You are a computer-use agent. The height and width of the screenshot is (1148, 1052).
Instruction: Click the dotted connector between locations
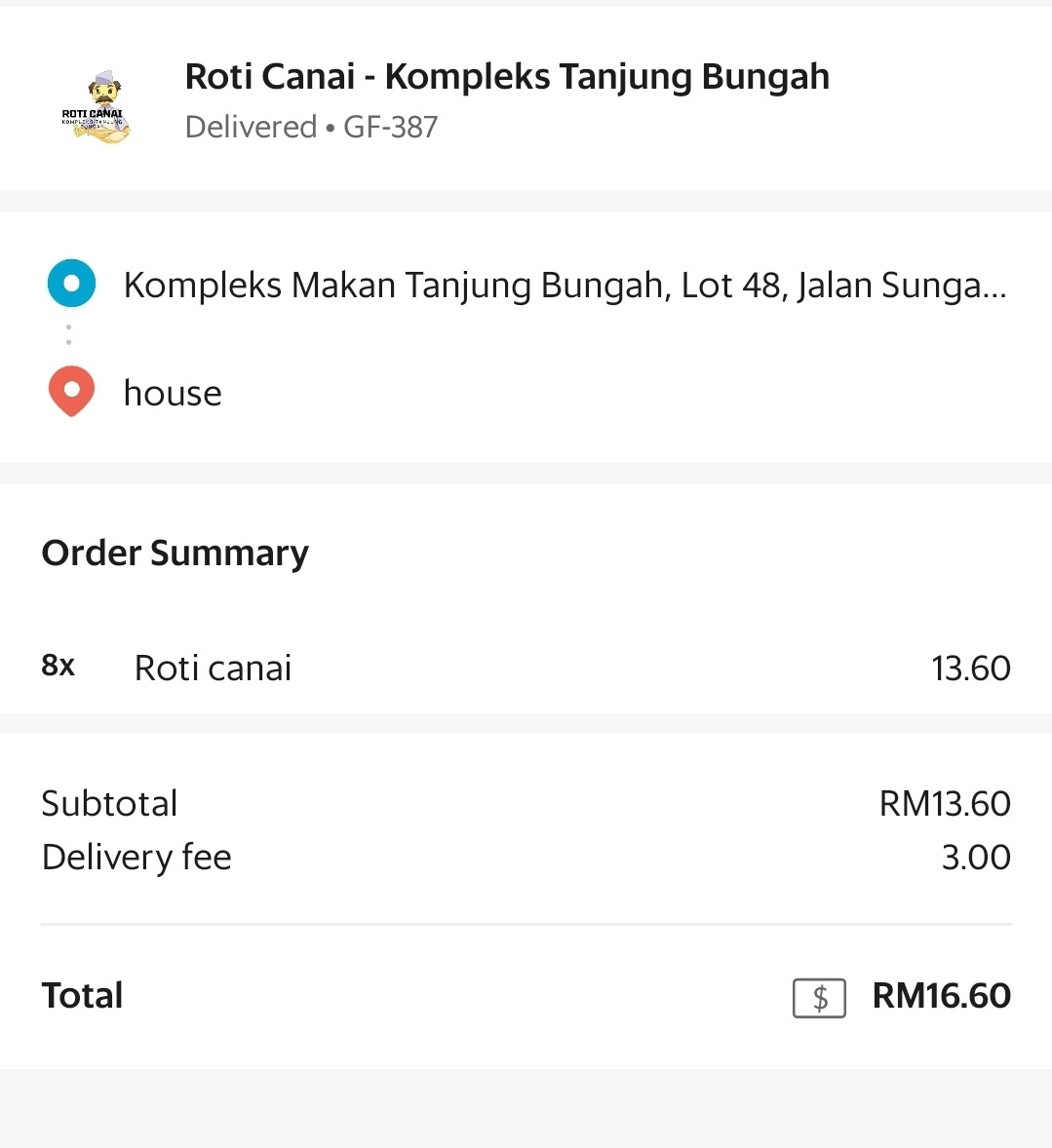pyautogui.click(x=69, y=335)
